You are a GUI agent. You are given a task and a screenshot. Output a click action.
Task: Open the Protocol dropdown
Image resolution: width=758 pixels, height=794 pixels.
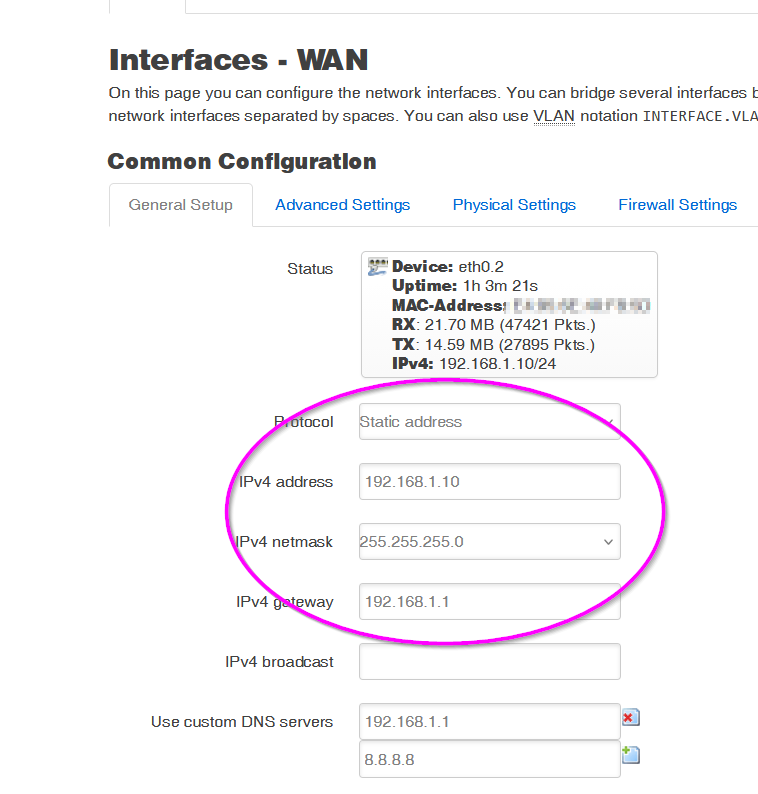[x=489, y=422]
